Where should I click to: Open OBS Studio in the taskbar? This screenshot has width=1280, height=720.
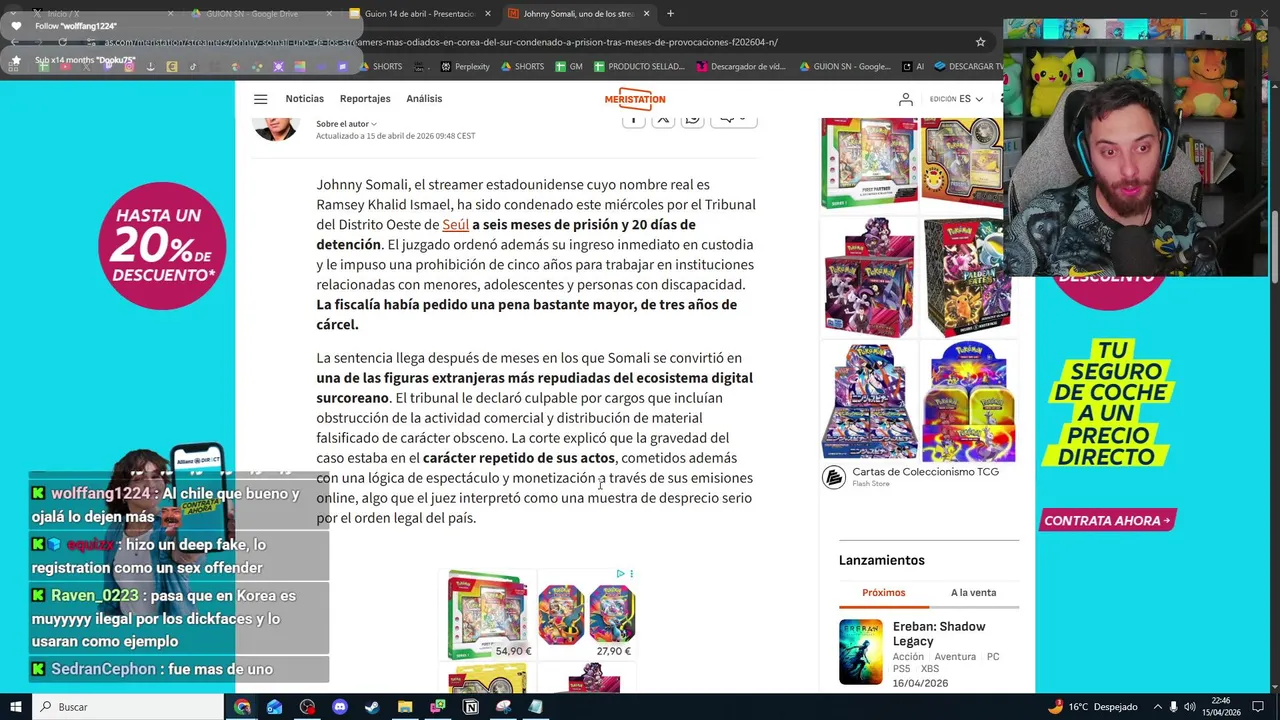coord(307,707)
